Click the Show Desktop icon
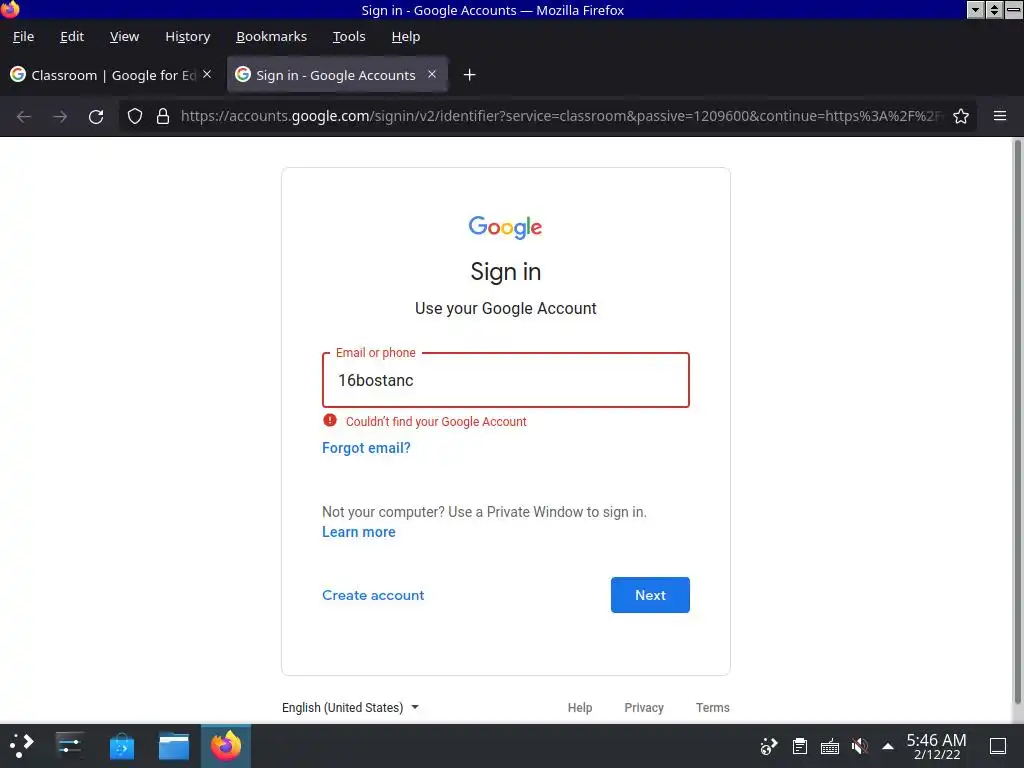Screen dimensions: 1024x768 coord(998,746)
